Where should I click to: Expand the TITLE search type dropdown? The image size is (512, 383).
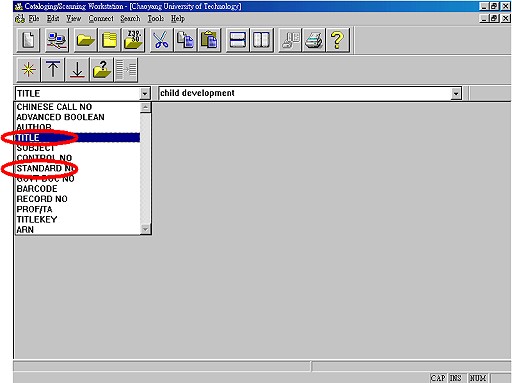pyautogui.click(x=145, y=94)
